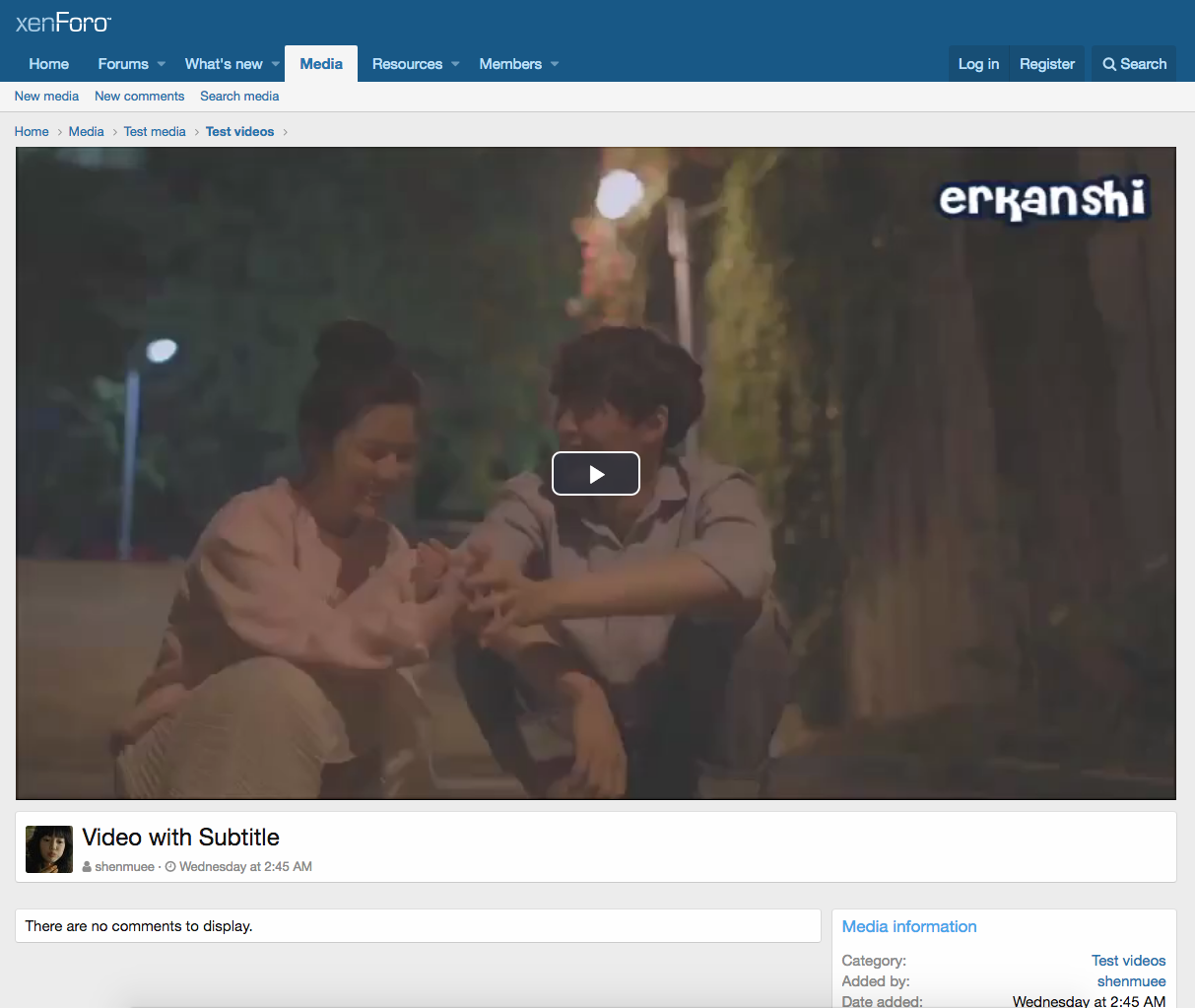Screen dimensions: 1195x1008
Task: Go to Home in the breadcrumb
Action: click(x=32, y=132)
